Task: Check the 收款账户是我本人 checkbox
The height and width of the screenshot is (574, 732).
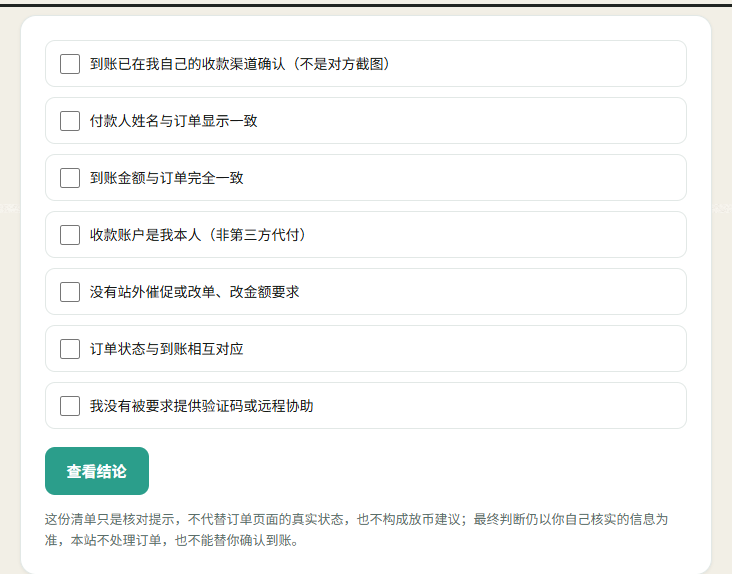Action: (70, 235)
